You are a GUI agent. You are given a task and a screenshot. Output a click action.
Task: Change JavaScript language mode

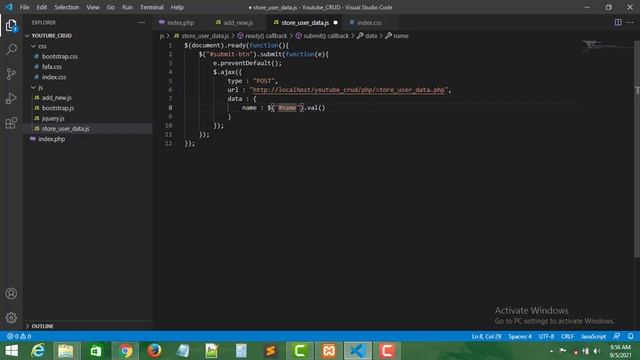[x=593, y=336]
